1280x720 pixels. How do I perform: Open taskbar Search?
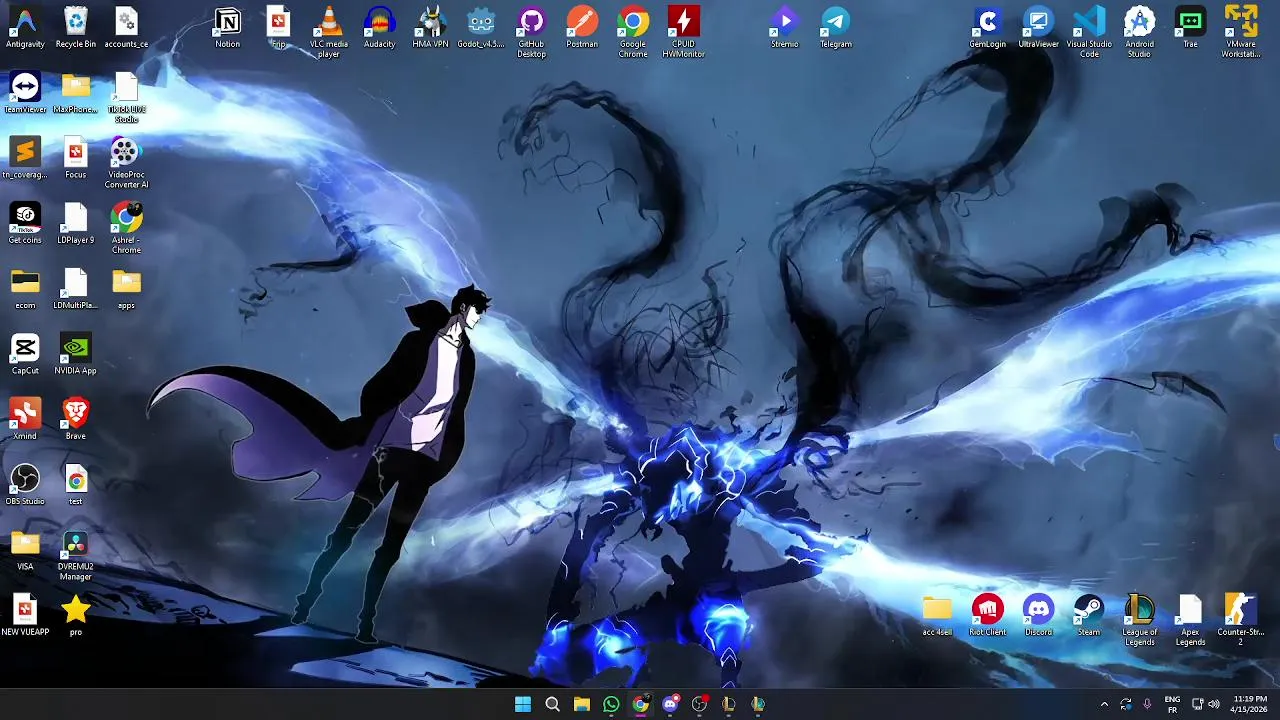coord(552,704)
